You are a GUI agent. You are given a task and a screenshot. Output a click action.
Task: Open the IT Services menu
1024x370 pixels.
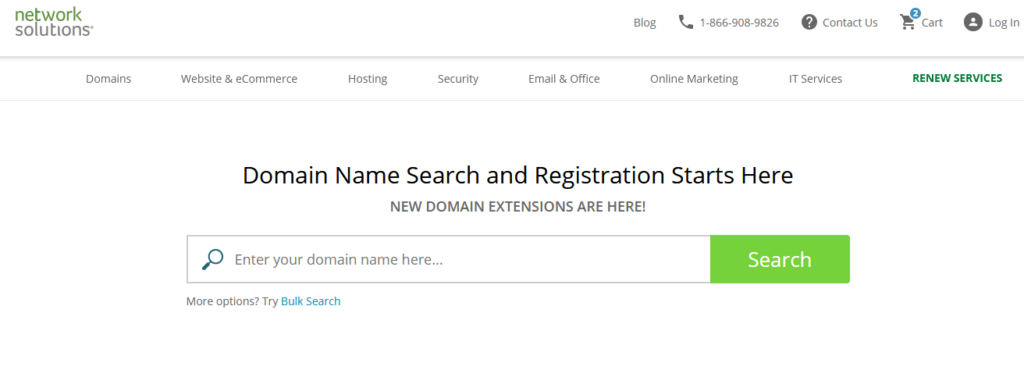tap(815, 79)
